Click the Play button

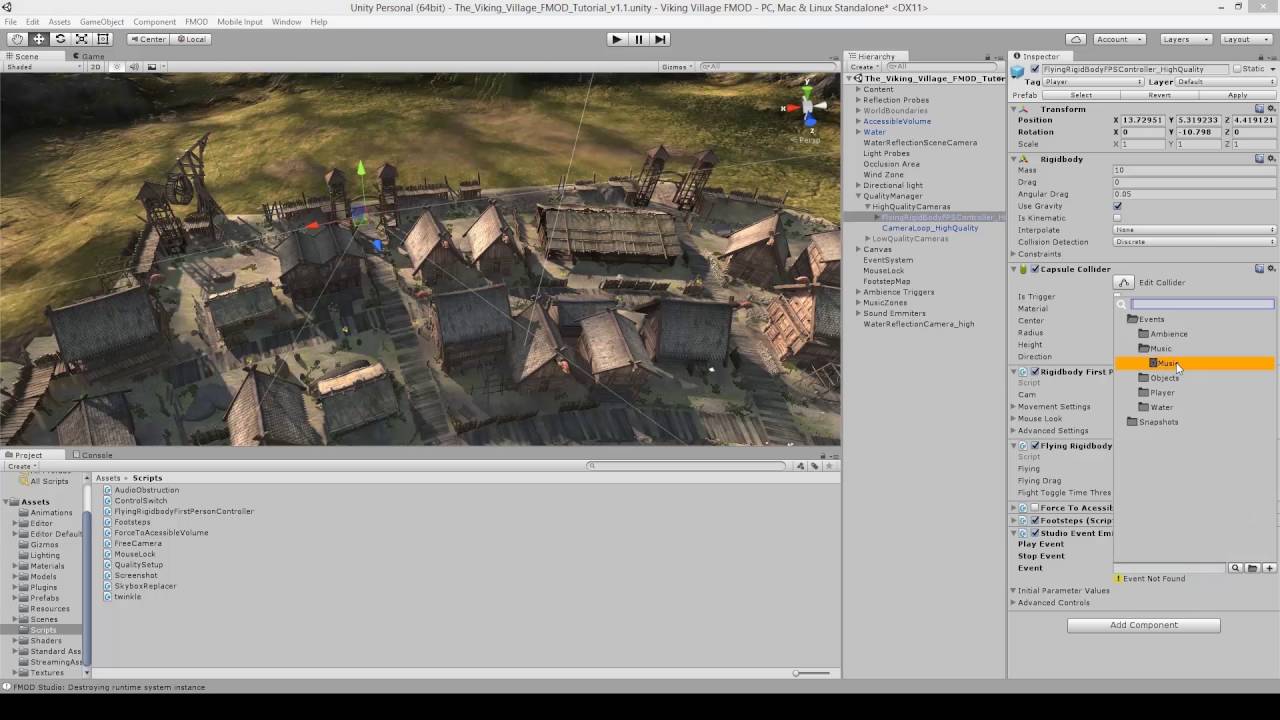point(617,39)
